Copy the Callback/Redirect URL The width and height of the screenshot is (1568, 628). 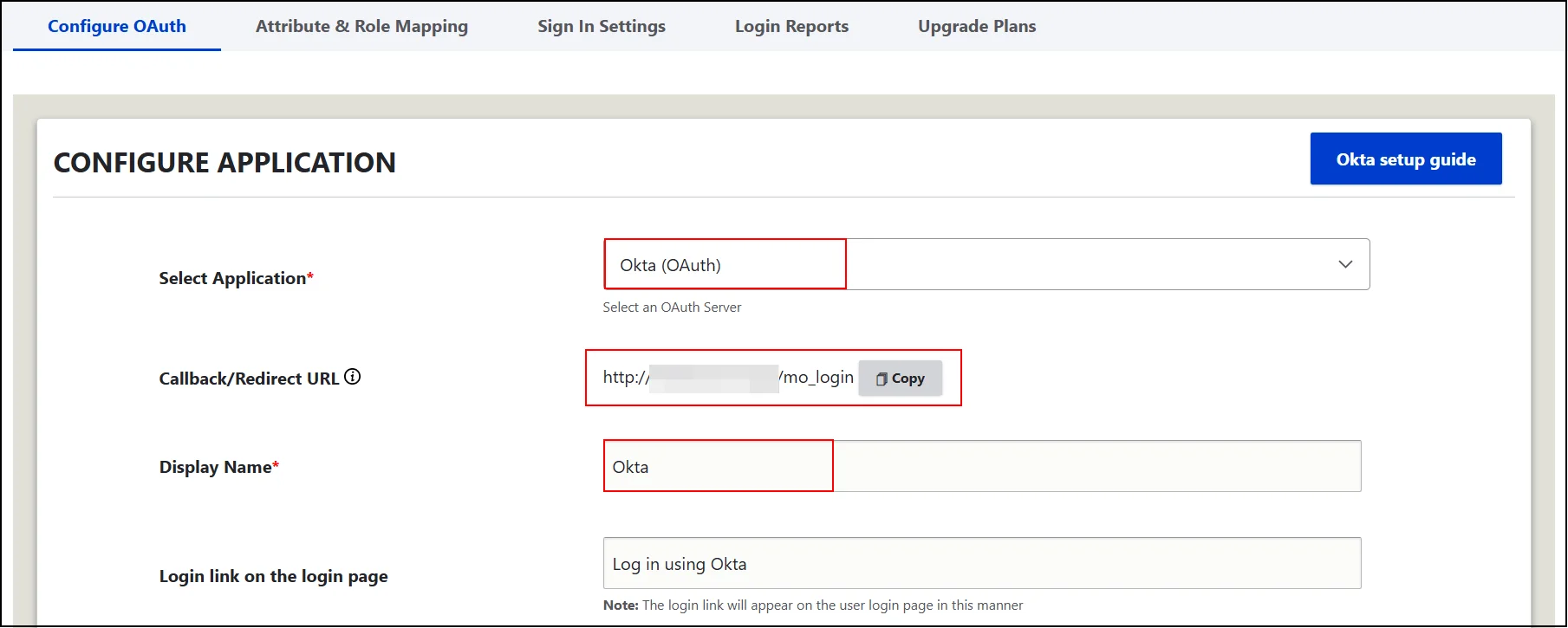tap(900, 379)
